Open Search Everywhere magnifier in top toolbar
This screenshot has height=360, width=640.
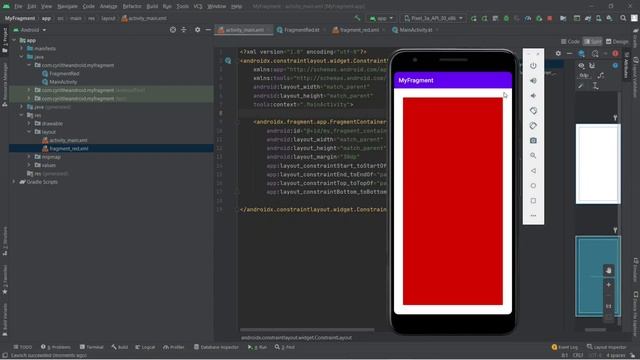point(623,18)
